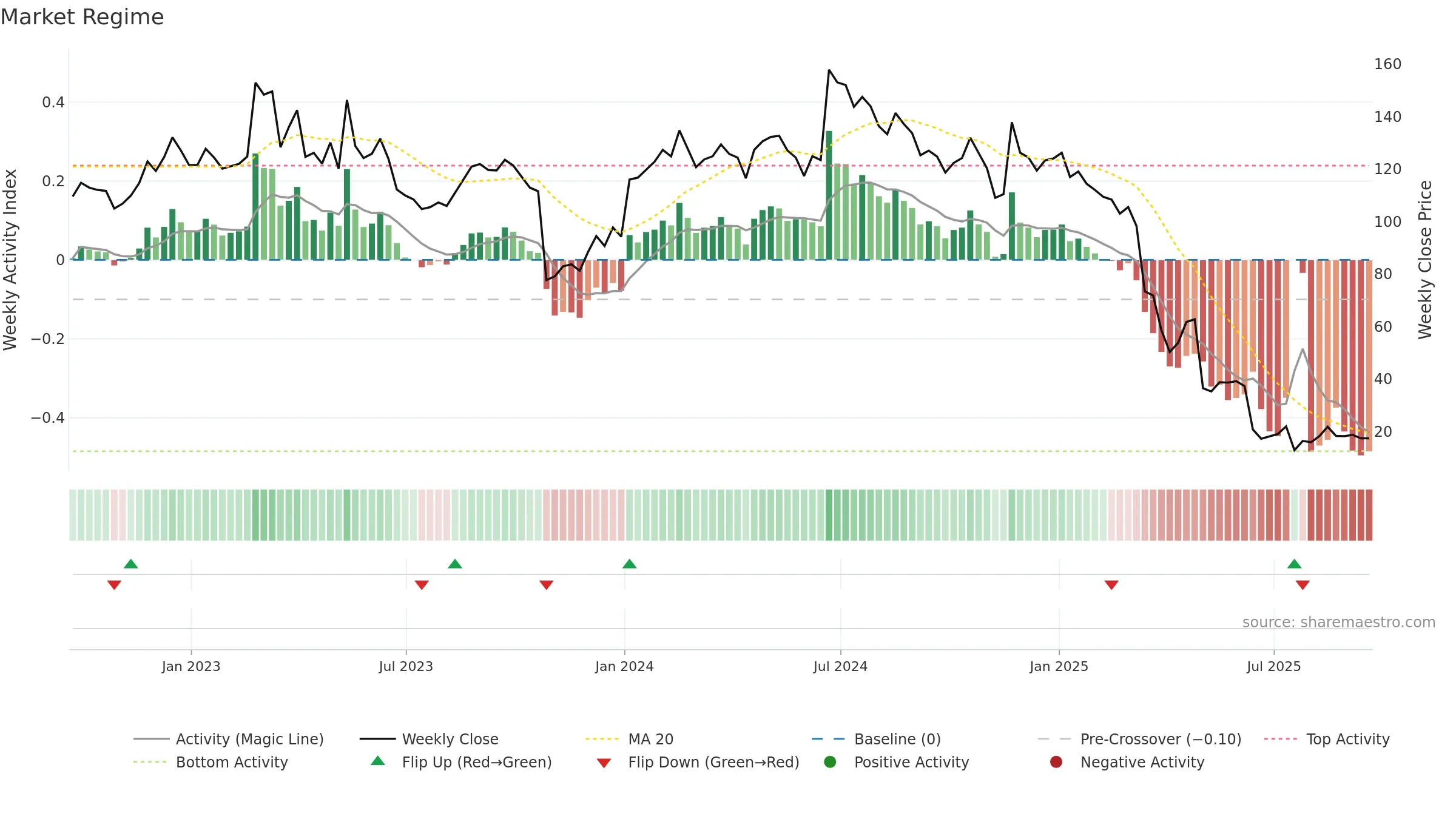Click the green flip-up marker after Jul 2023
This screenshot has width=1456, height=819.
point(455,564)
